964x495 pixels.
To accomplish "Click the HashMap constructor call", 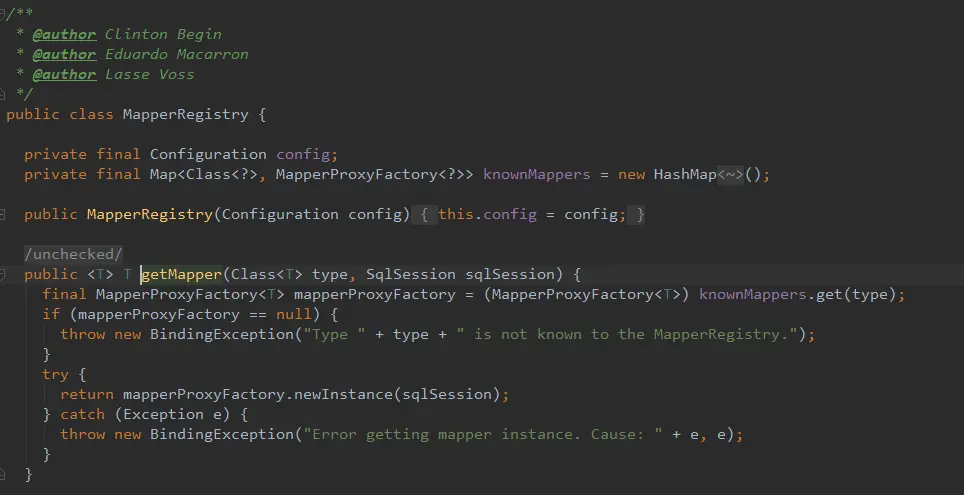I will click(685, 175).
